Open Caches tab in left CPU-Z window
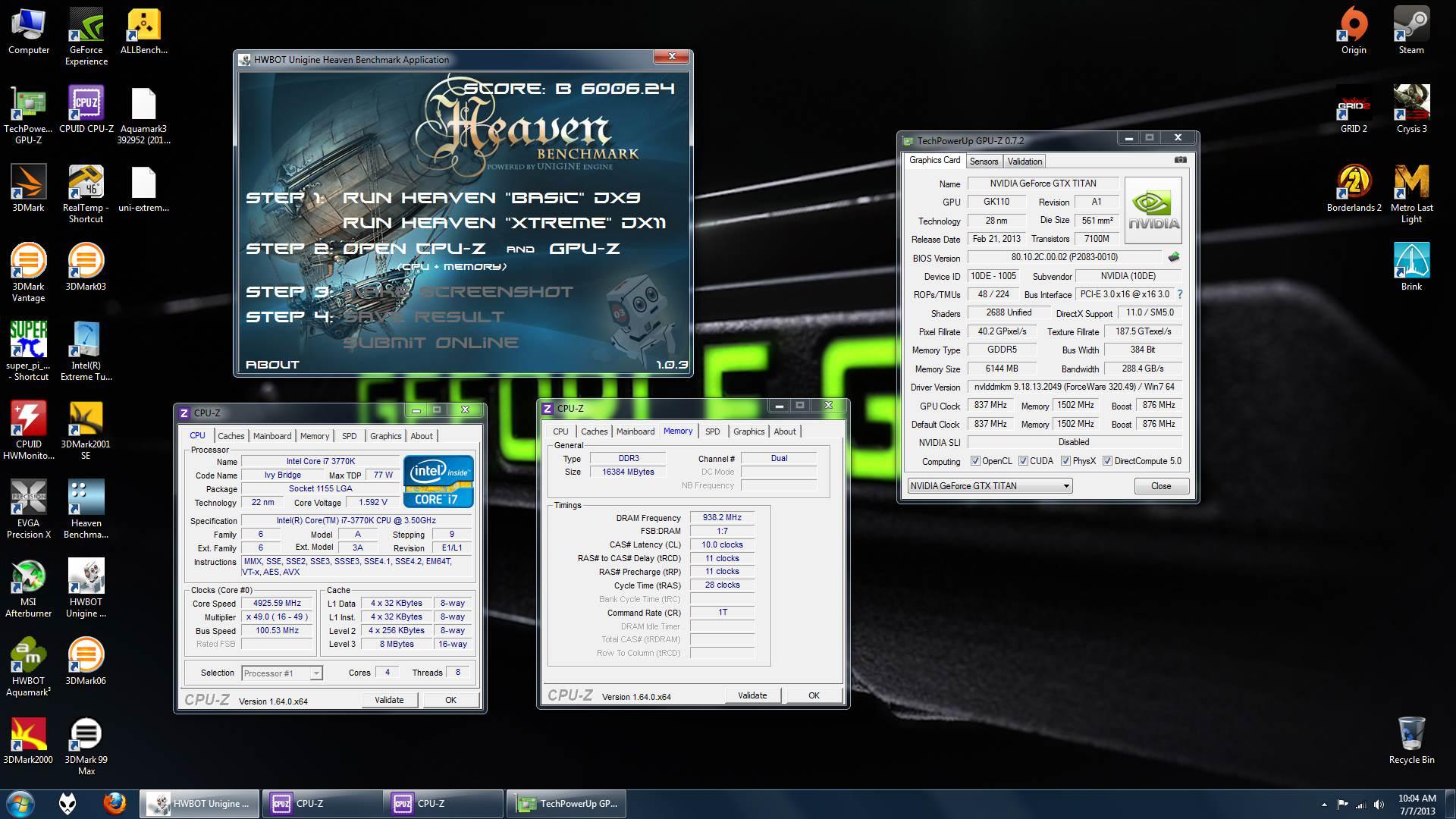 coord(231,436)
